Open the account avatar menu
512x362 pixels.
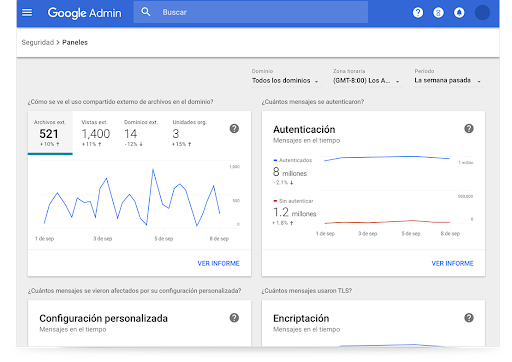[x=482, y=13]
